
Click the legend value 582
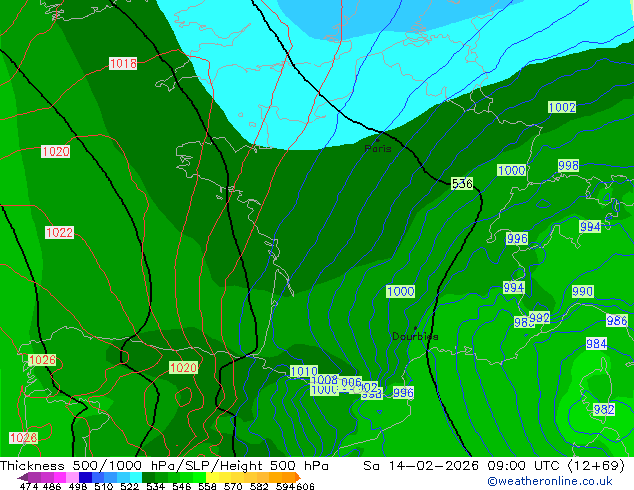pos(259,486)
